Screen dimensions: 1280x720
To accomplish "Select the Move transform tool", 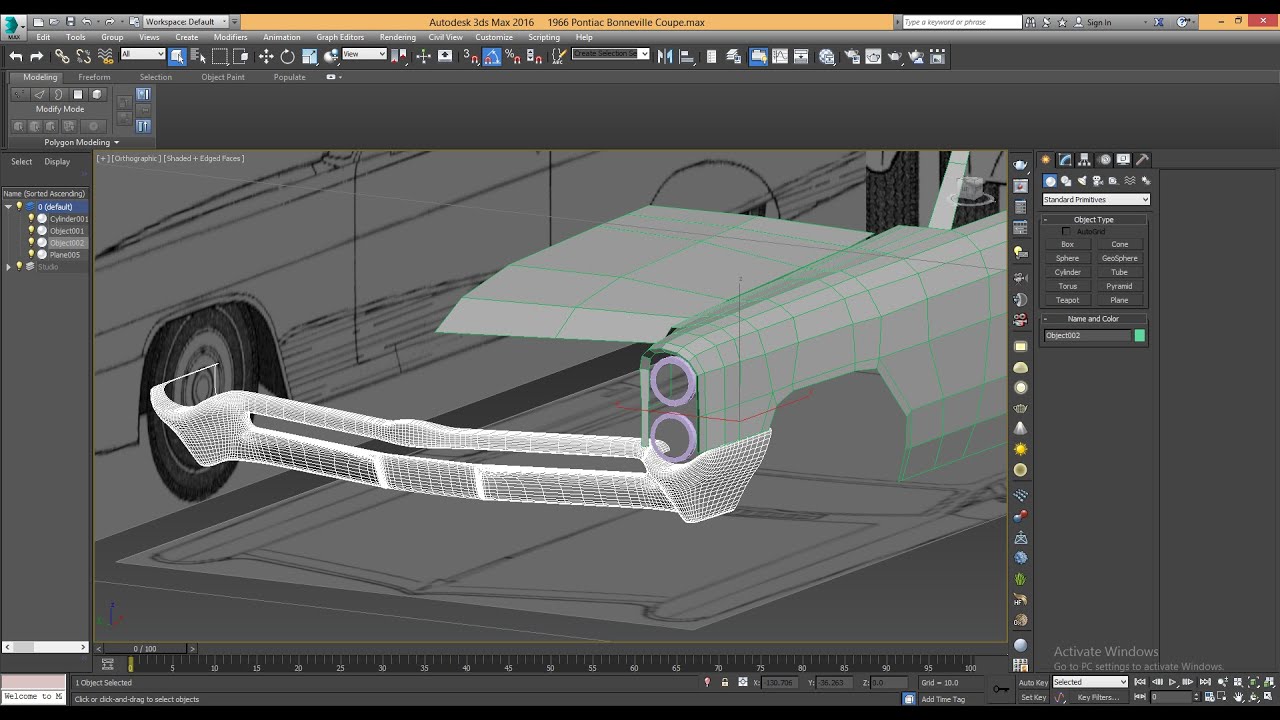I will pos(266,57).
